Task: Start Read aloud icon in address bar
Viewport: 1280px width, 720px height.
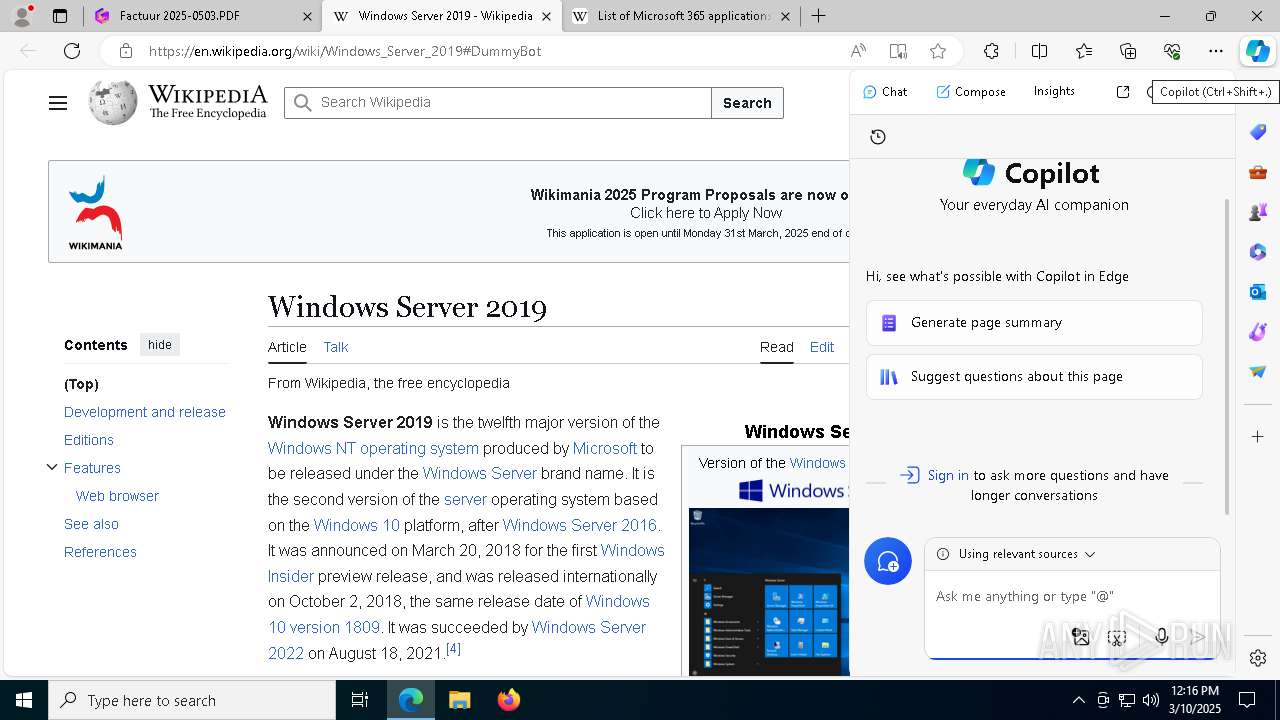Action: click(x=858, y=51)
